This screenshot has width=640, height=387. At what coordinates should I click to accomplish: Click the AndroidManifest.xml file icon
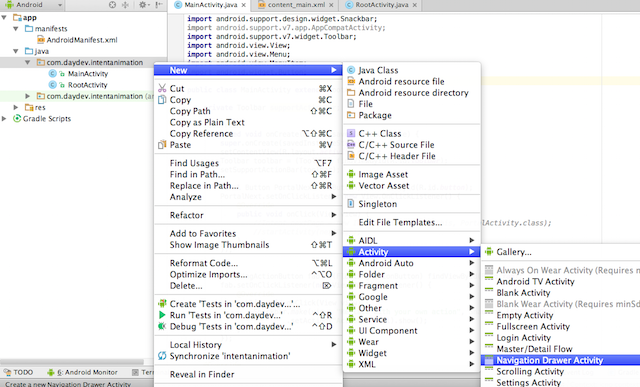pyautogui.click(x=41, y=40)
